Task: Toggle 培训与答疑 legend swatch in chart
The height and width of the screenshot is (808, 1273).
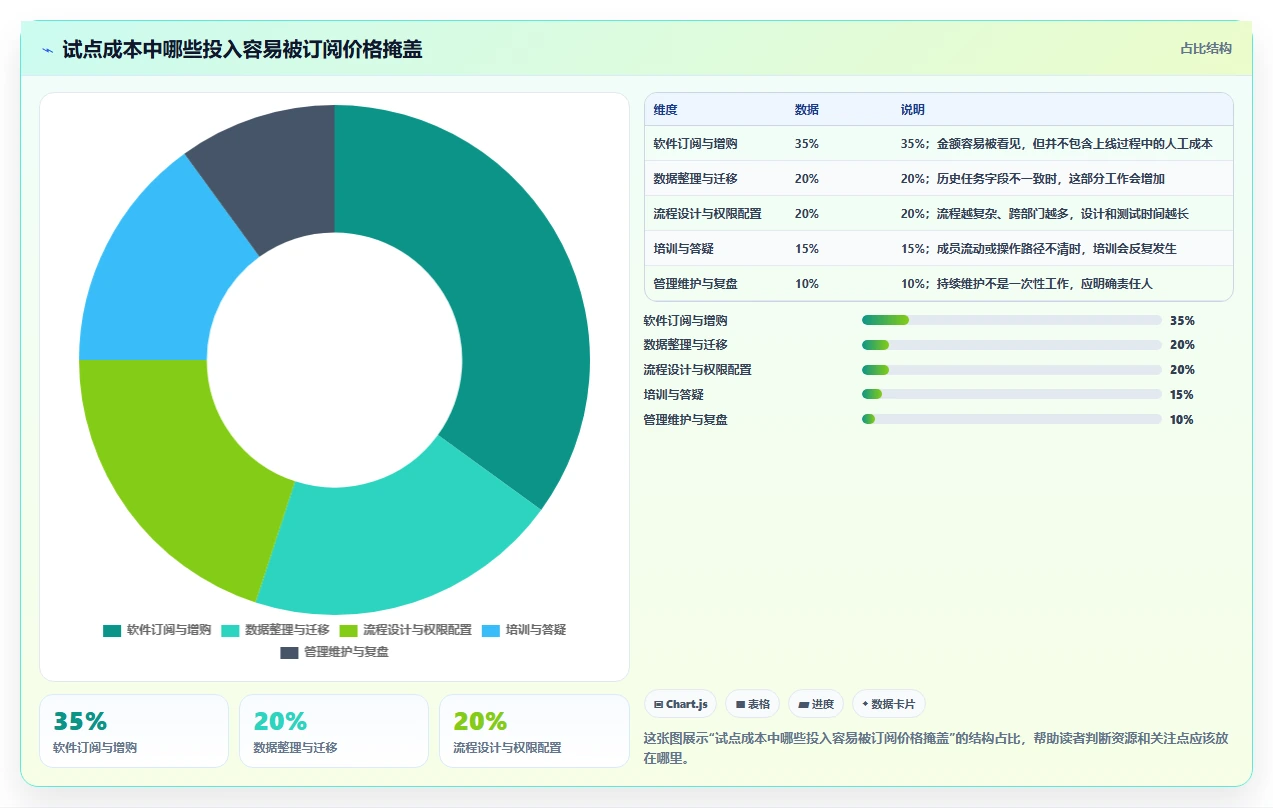Action: 490,630
